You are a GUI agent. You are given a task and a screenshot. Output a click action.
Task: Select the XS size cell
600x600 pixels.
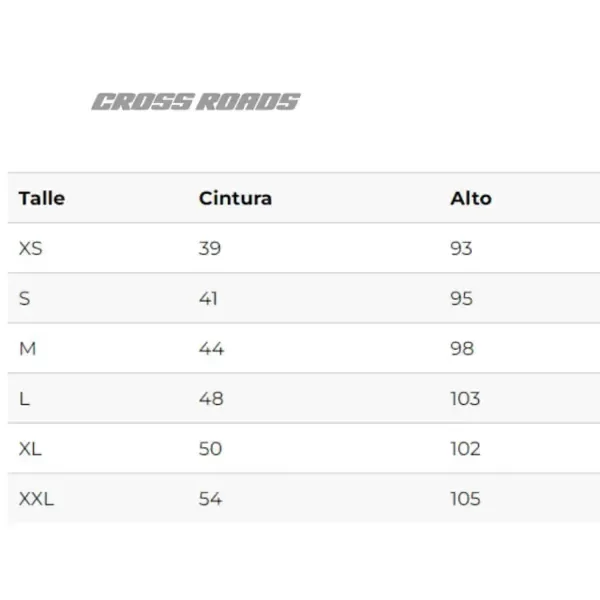click(31, 248)
